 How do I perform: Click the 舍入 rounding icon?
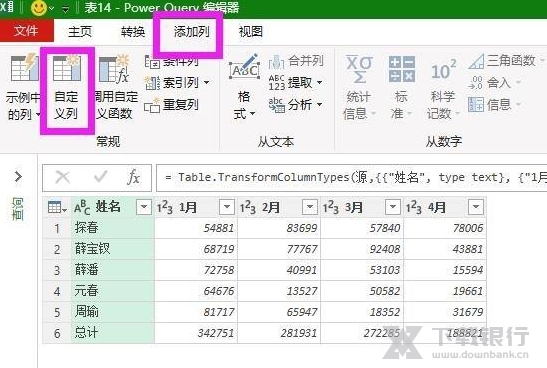tap(476, 83)
